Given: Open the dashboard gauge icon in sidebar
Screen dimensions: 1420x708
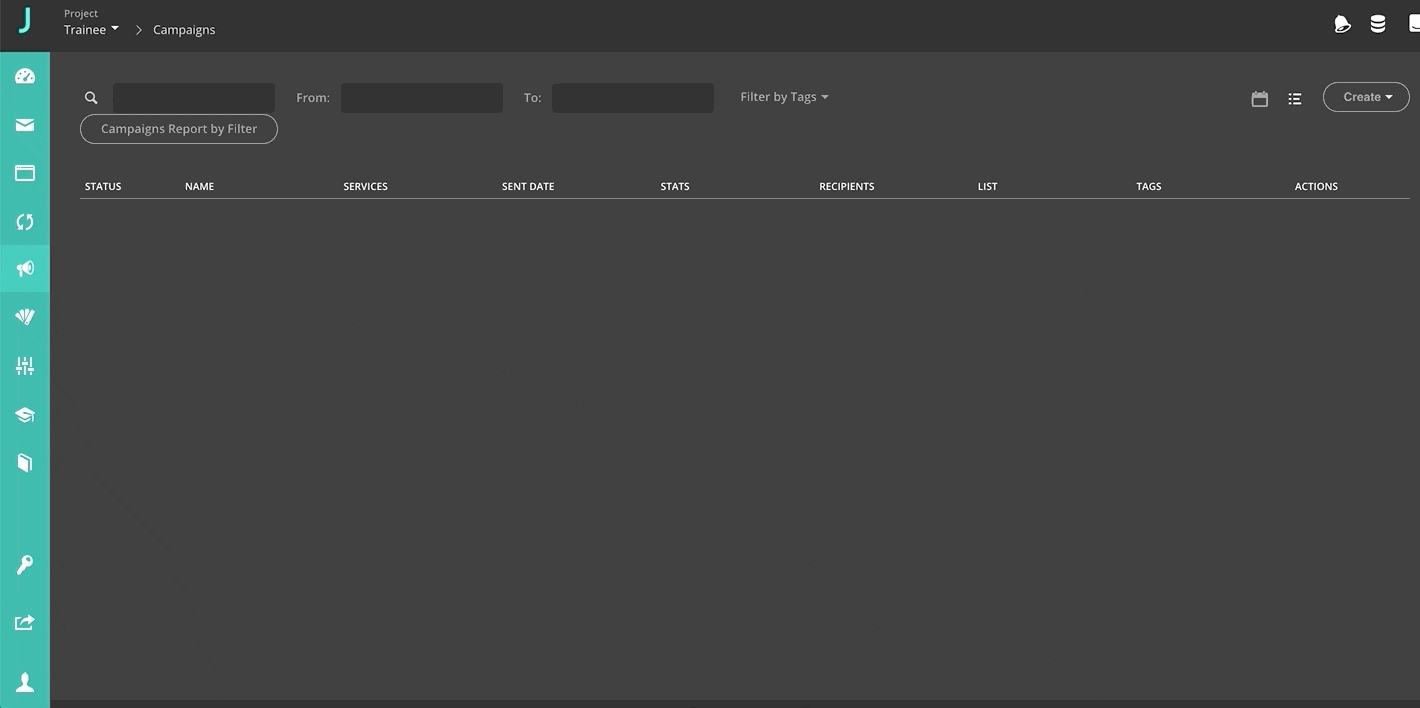Looking at the screenshot, I should pos(25,77).
